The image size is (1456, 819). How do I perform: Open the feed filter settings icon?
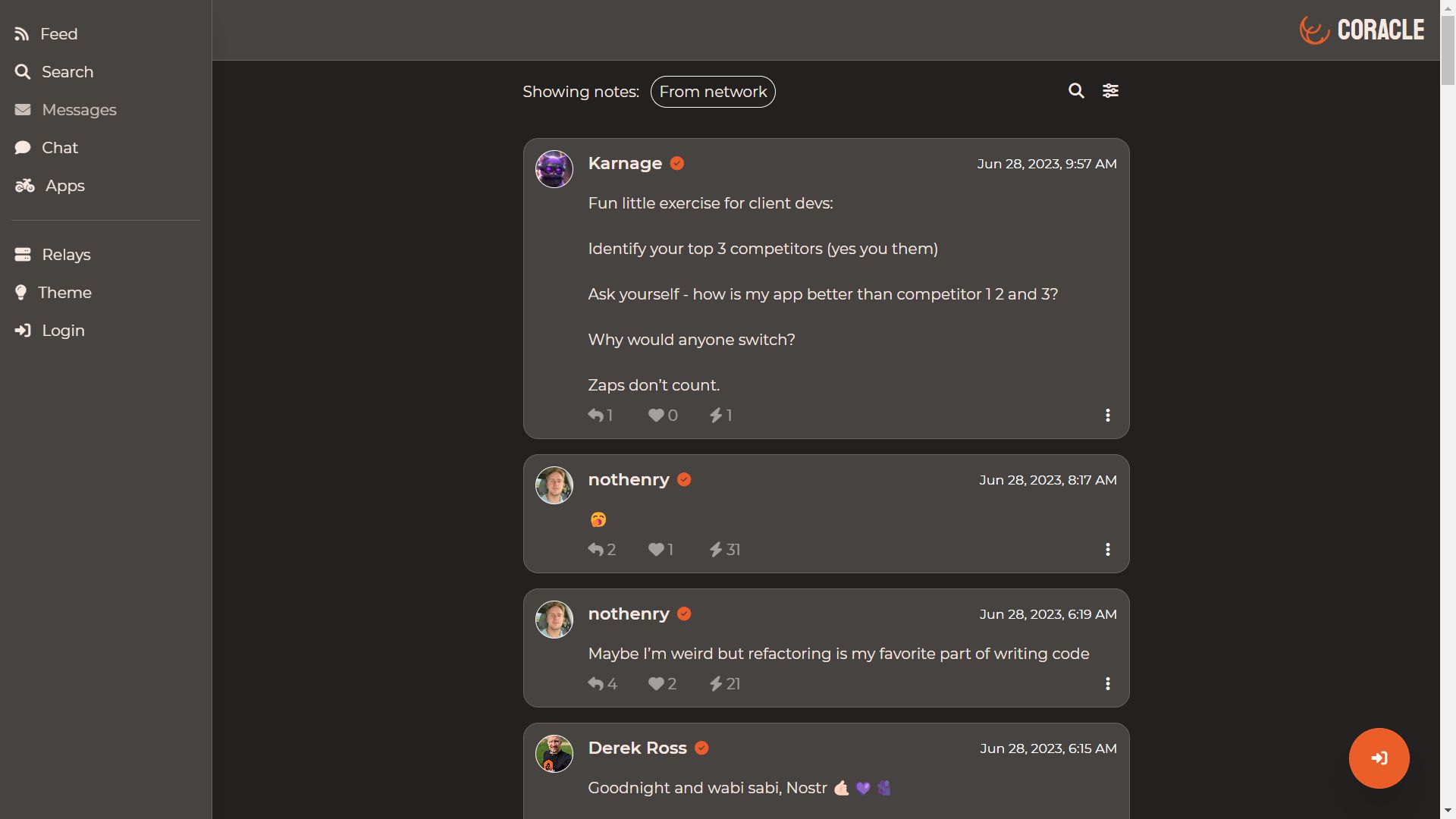tap(1110, 90)
